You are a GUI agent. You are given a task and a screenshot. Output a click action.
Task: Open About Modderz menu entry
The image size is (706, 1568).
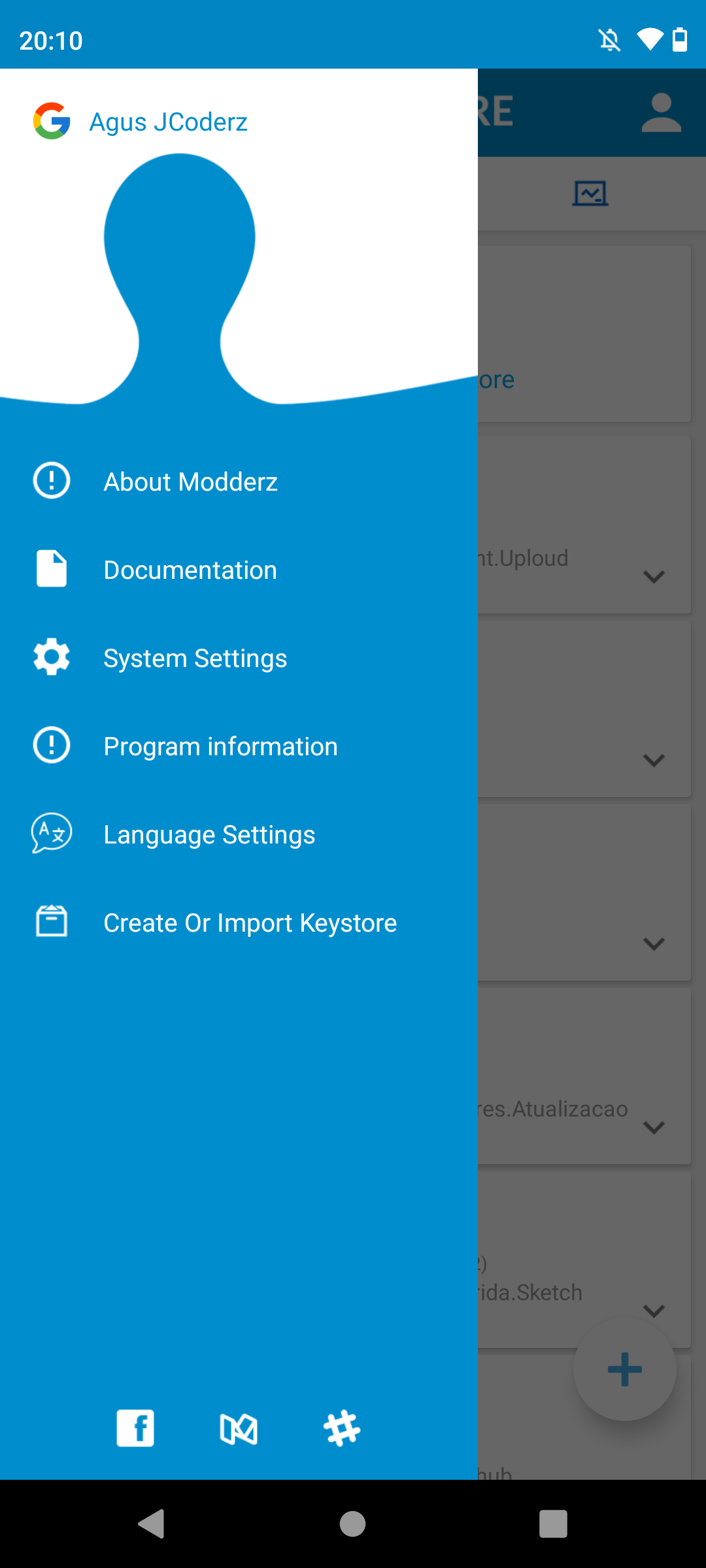[x=239, y=482]
